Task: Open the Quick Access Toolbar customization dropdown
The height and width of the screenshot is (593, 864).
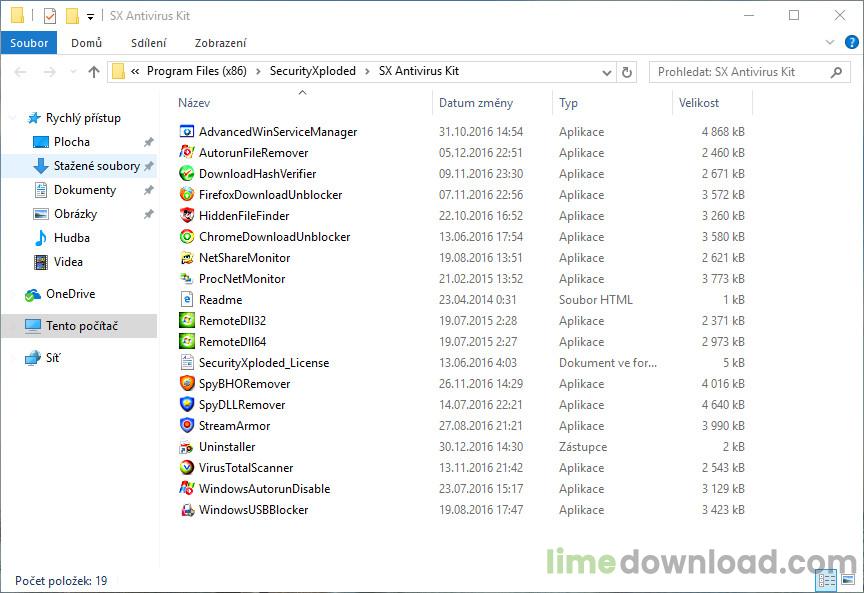Action: 90,15
